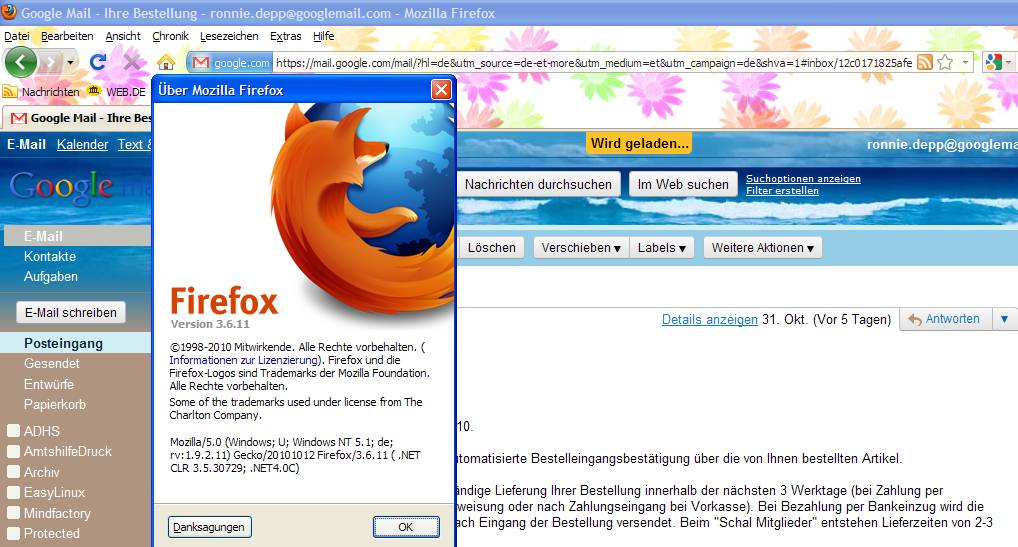Open the Extras menu
Viewport: 1018px width, 547px height.
coord(286,36)
